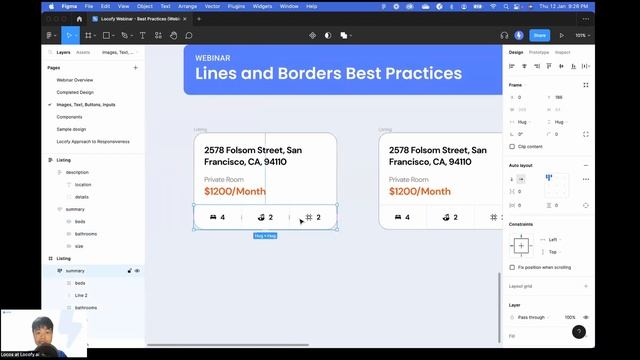This screenshot has width=640, height=360.
Task: Open a new tab with plus button
Action: point(199,19)
